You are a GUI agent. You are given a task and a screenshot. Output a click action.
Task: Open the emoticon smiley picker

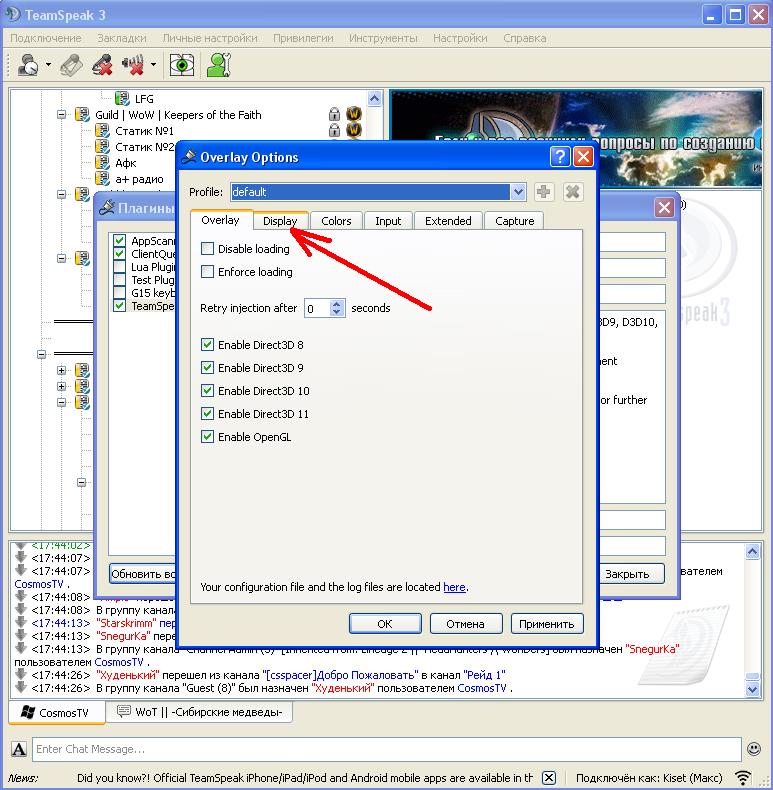click(x=754, y=749)
